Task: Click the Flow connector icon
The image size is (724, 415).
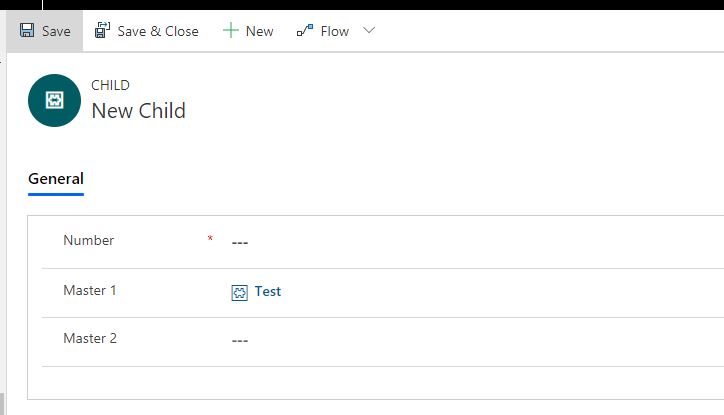Action: 305,30
